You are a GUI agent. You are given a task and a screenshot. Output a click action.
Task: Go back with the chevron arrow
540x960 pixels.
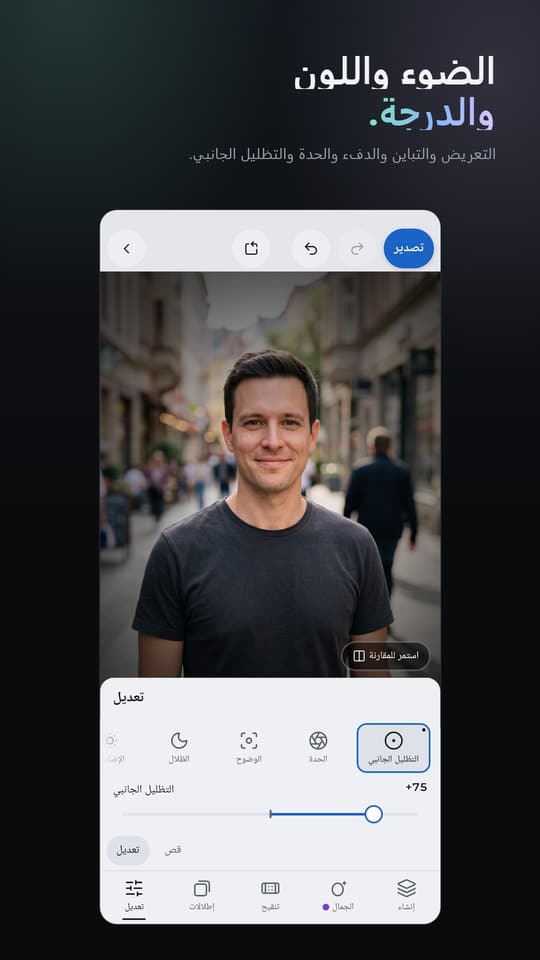127,249
